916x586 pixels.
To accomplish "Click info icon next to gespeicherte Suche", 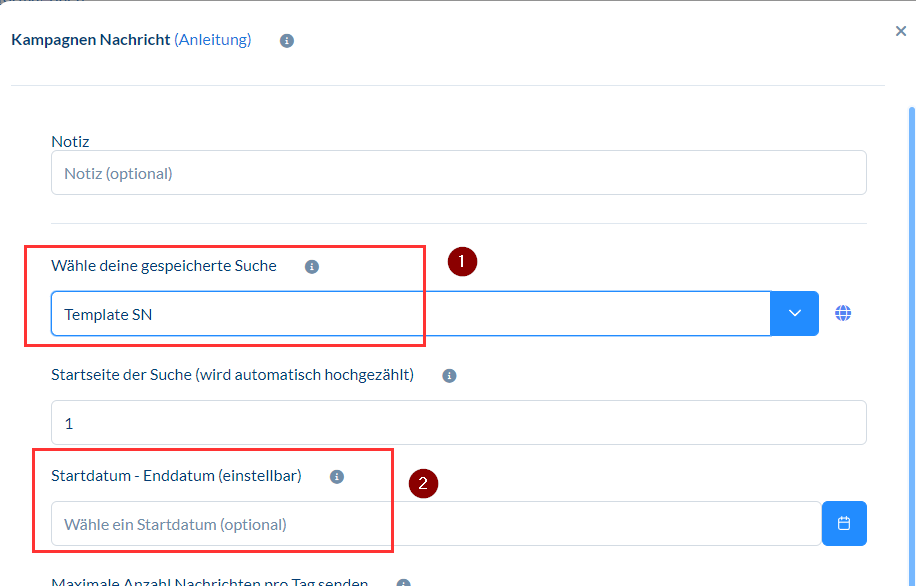I will [x=312, y=267].
